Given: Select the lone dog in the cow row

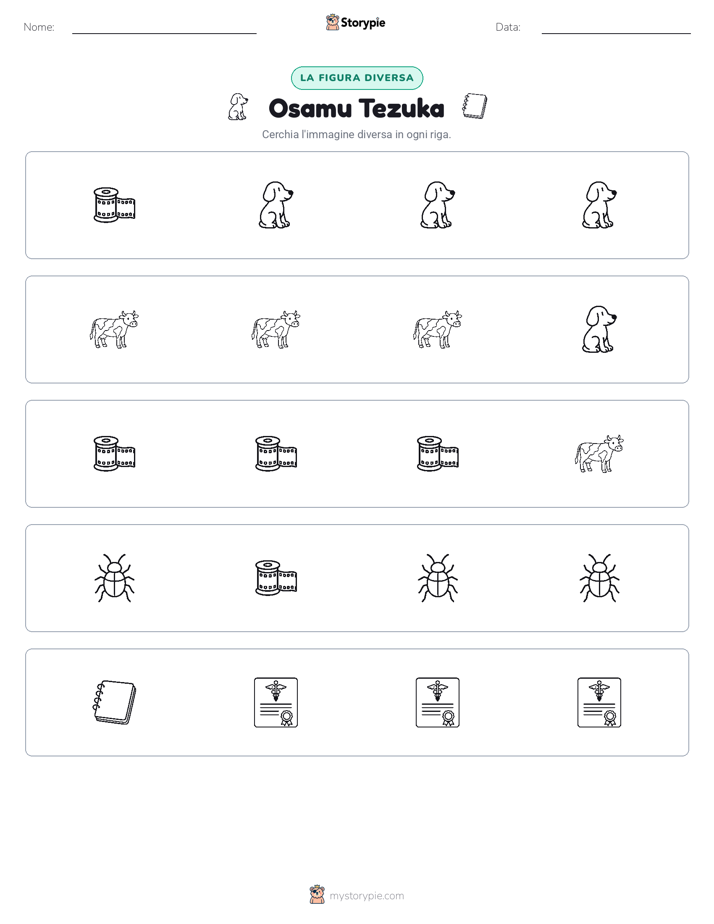Looking at the screenshot, I should pyautogui.click(x=599, y=329).
